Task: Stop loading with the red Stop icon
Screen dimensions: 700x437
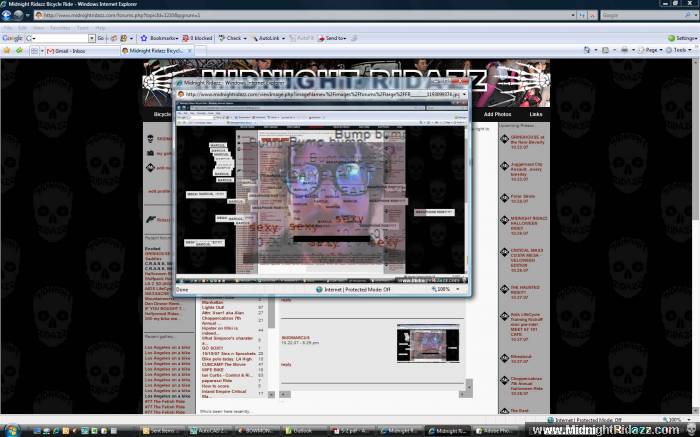Action: pos(593,15)
